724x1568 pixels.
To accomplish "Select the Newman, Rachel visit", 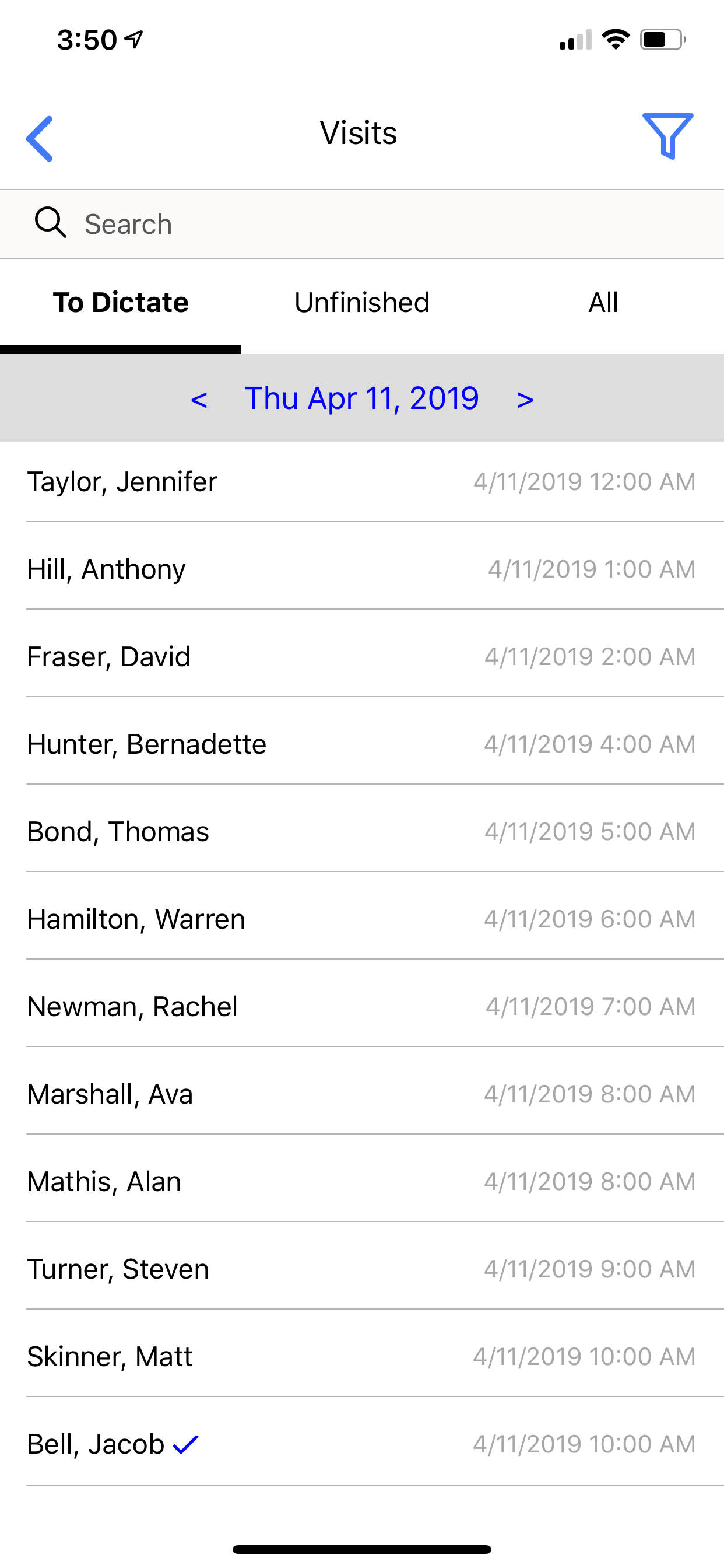I will (361, 1007).
